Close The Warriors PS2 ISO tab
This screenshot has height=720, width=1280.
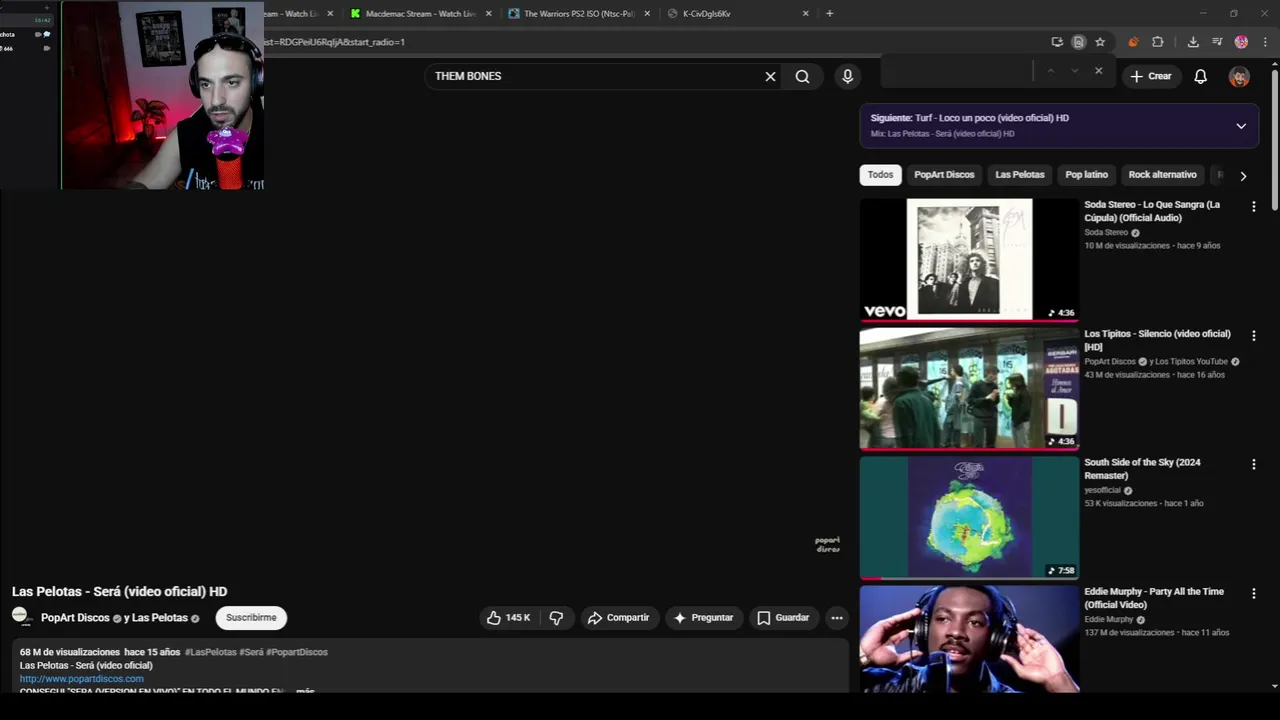pos(647,14)
